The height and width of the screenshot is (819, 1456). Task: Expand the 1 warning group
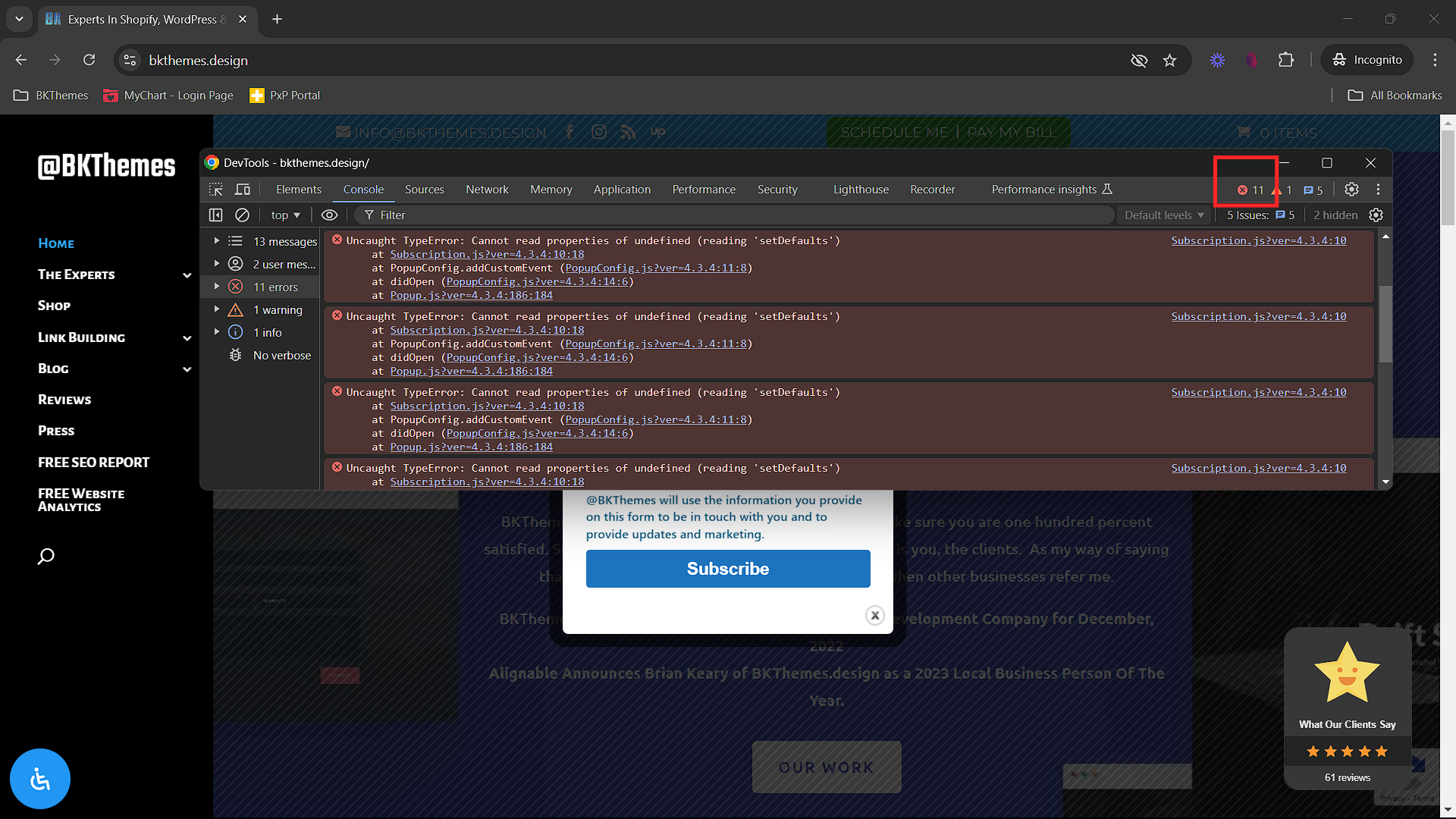coord(217,309)
